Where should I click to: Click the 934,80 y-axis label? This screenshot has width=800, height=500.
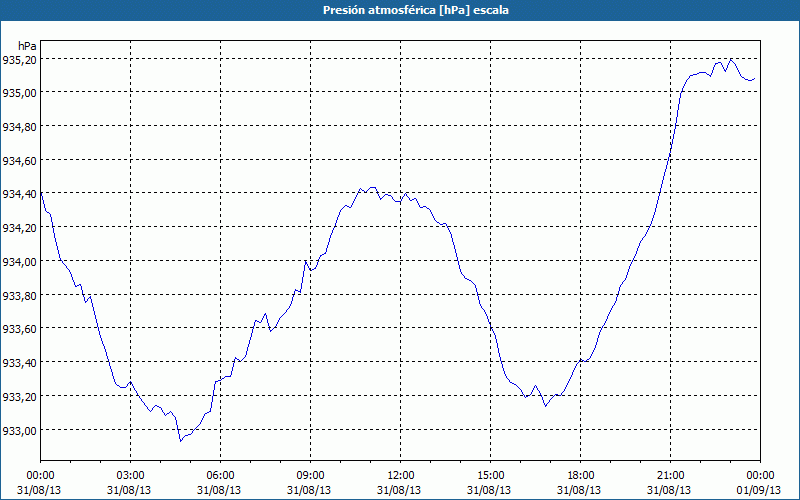click(19, 127)
